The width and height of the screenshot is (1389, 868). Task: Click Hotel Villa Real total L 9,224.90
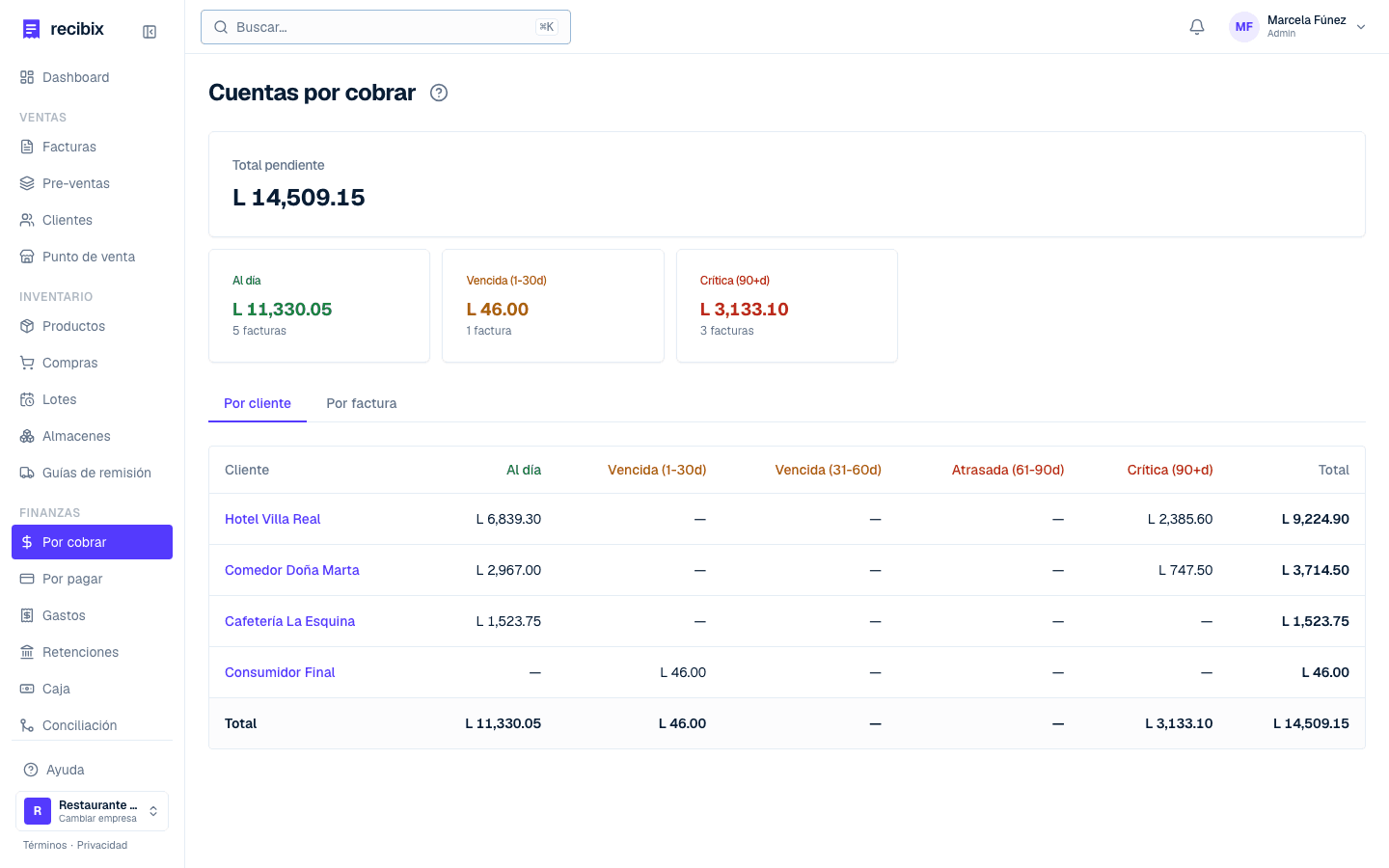1316,519
